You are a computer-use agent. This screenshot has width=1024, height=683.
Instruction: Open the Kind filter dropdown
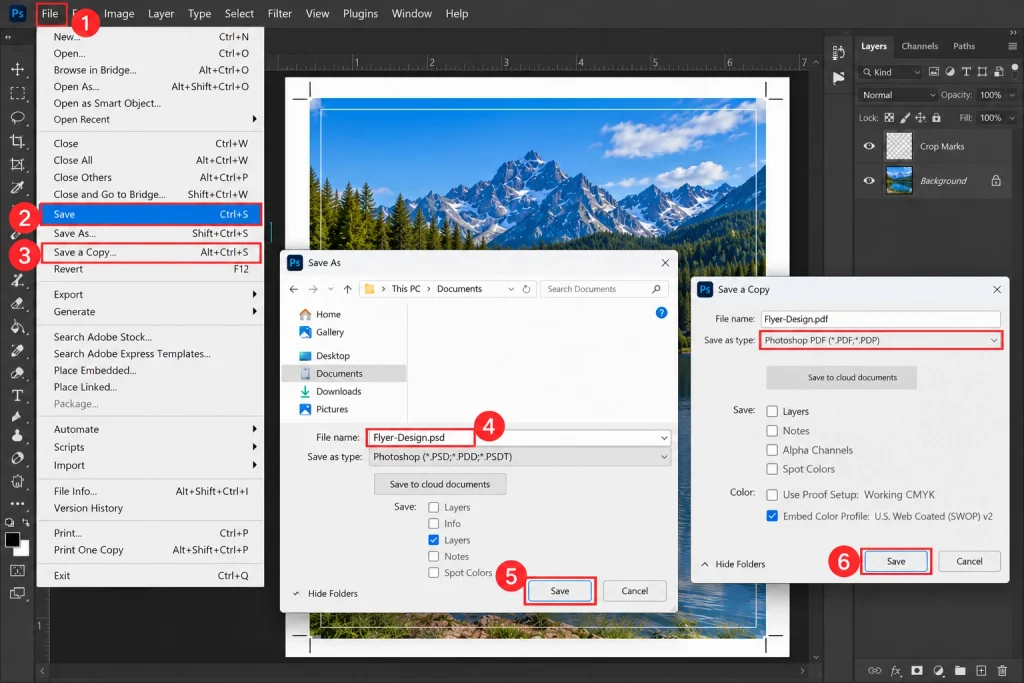tap(891, 72)
